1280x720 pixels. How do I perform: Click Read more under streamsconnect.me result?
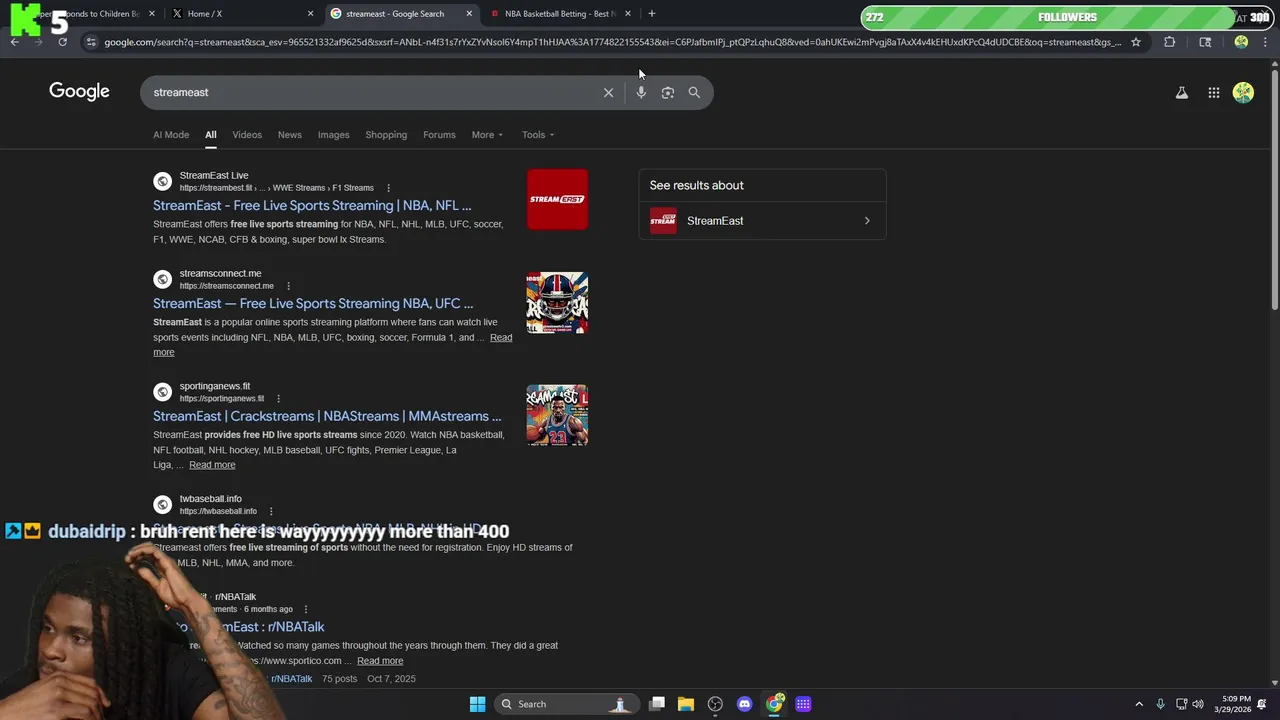click(x=501, y=338)
